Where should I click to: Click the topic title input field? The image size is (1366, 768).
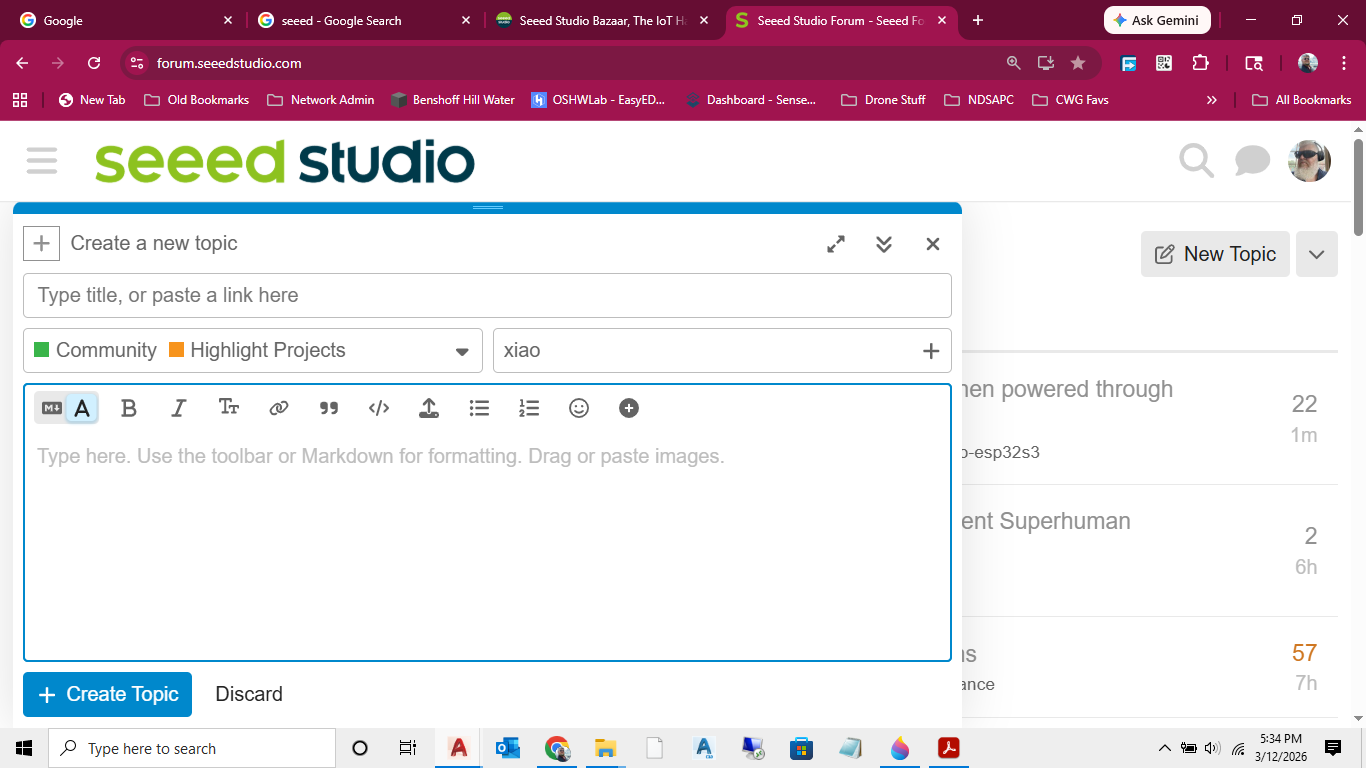tap(487, 296)
